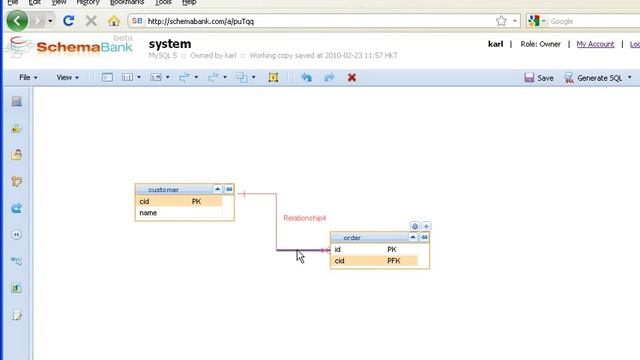Open the browser Tools menu
The image size is (640, 360).
tap(163, 2)
